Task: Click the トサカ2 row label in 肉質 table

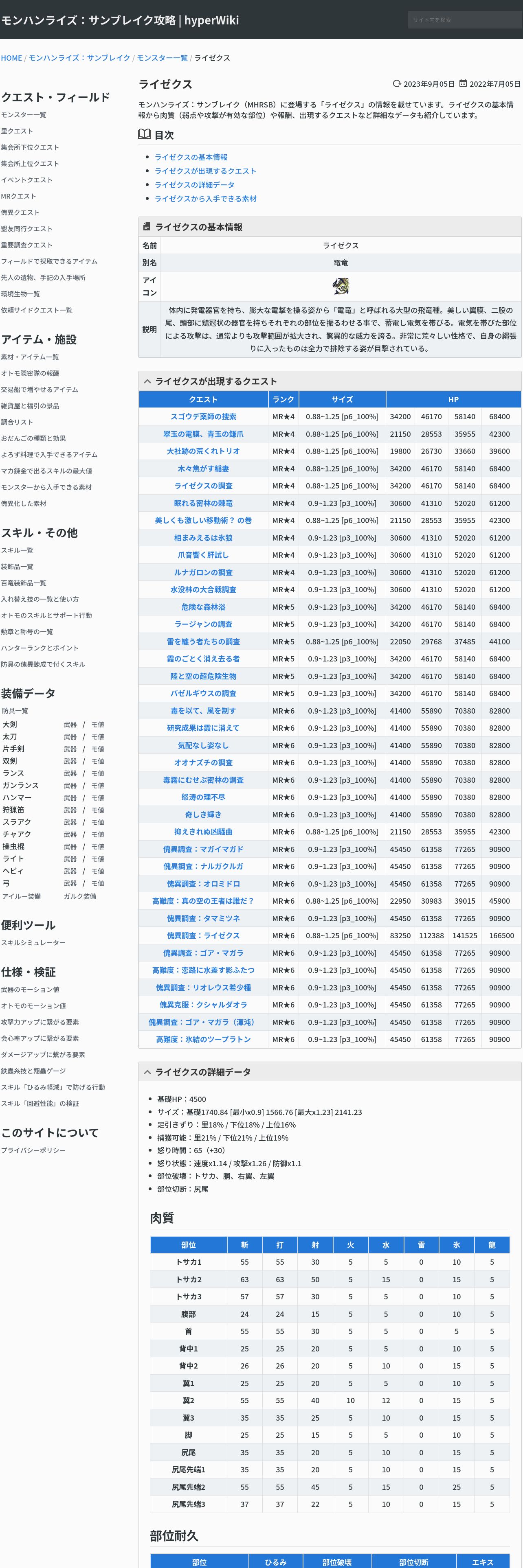Action: point(189,1279)
